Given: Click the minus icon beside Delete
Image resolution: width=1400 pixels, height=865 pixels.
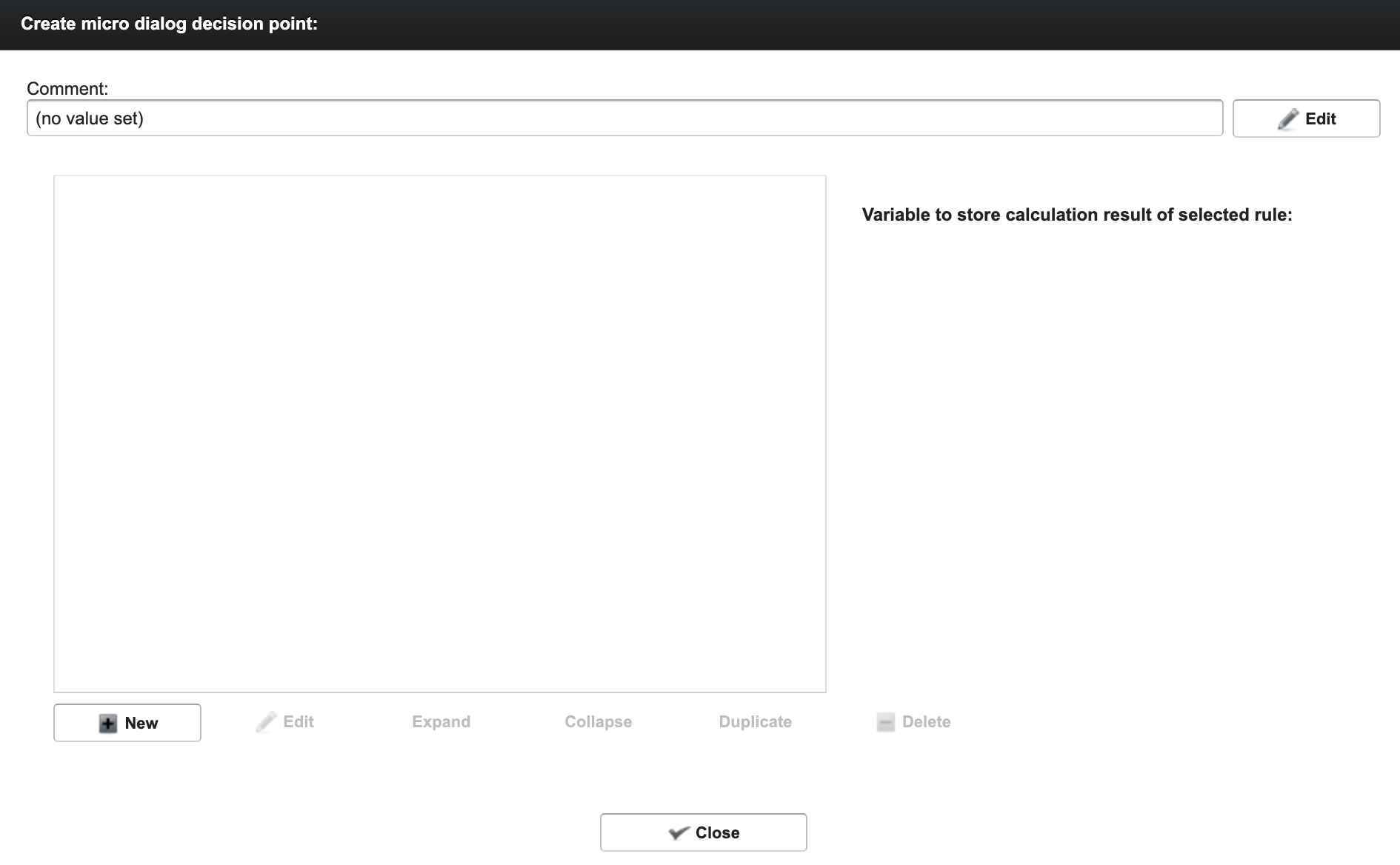Looking at the screenshot, I should 885,722.
